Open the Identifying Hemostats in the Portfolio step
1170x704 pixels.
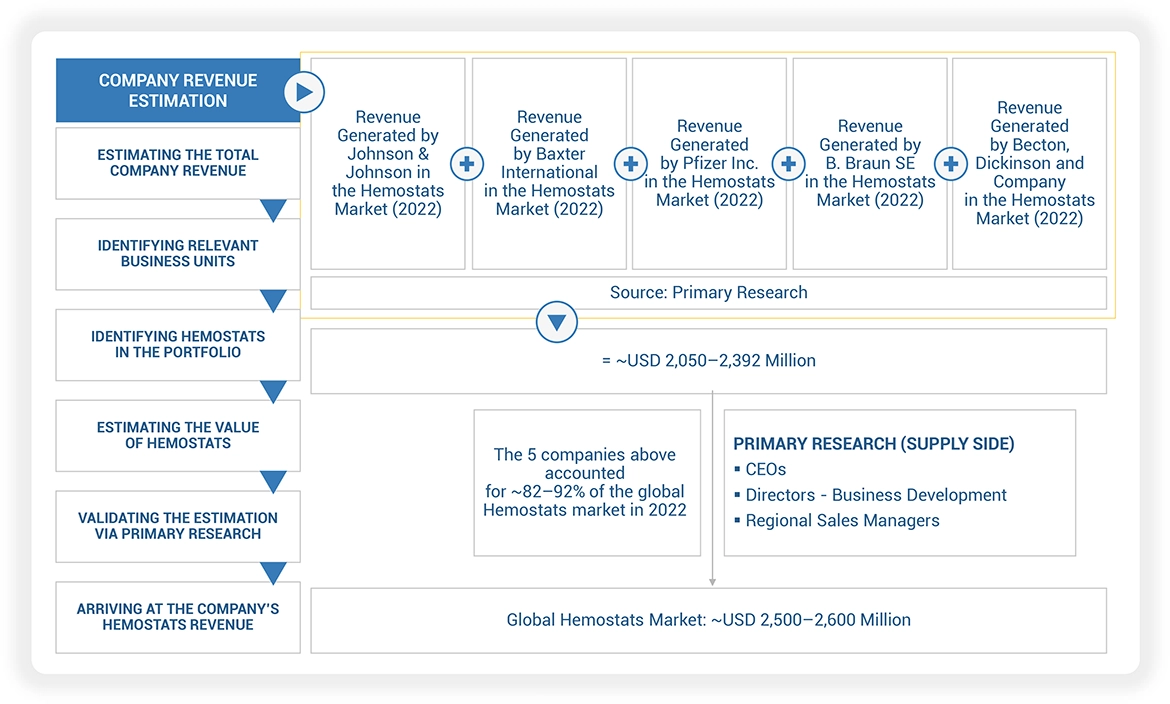tap(177, 345)
